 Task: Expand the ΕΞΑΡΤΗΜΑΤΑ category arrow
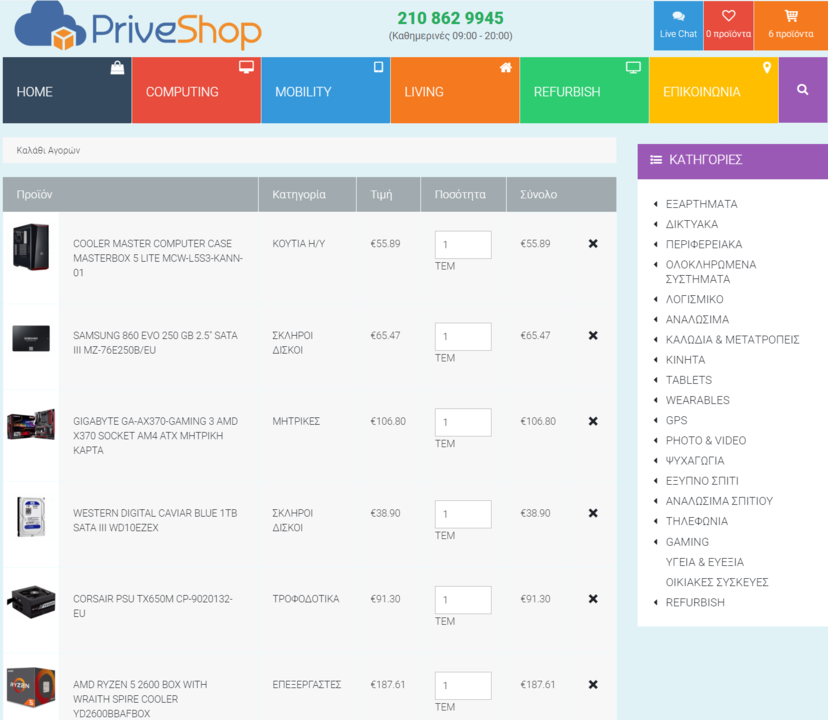pyautogui.click(x=655, y=204)
